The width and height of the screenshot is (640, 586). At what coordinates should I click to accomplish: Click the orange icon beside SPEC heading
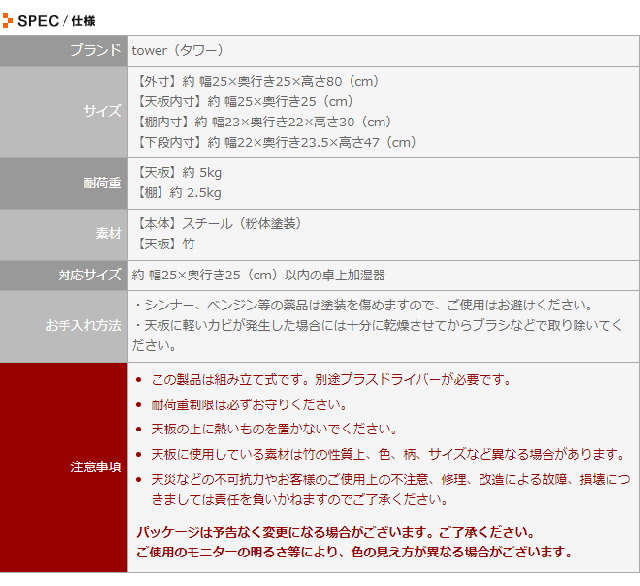8,20
